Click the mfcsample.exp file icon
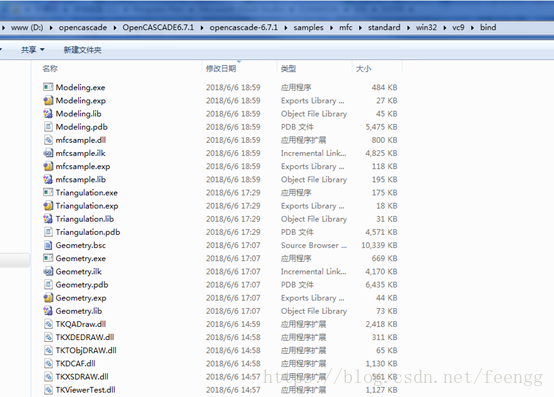 [48, 166]
